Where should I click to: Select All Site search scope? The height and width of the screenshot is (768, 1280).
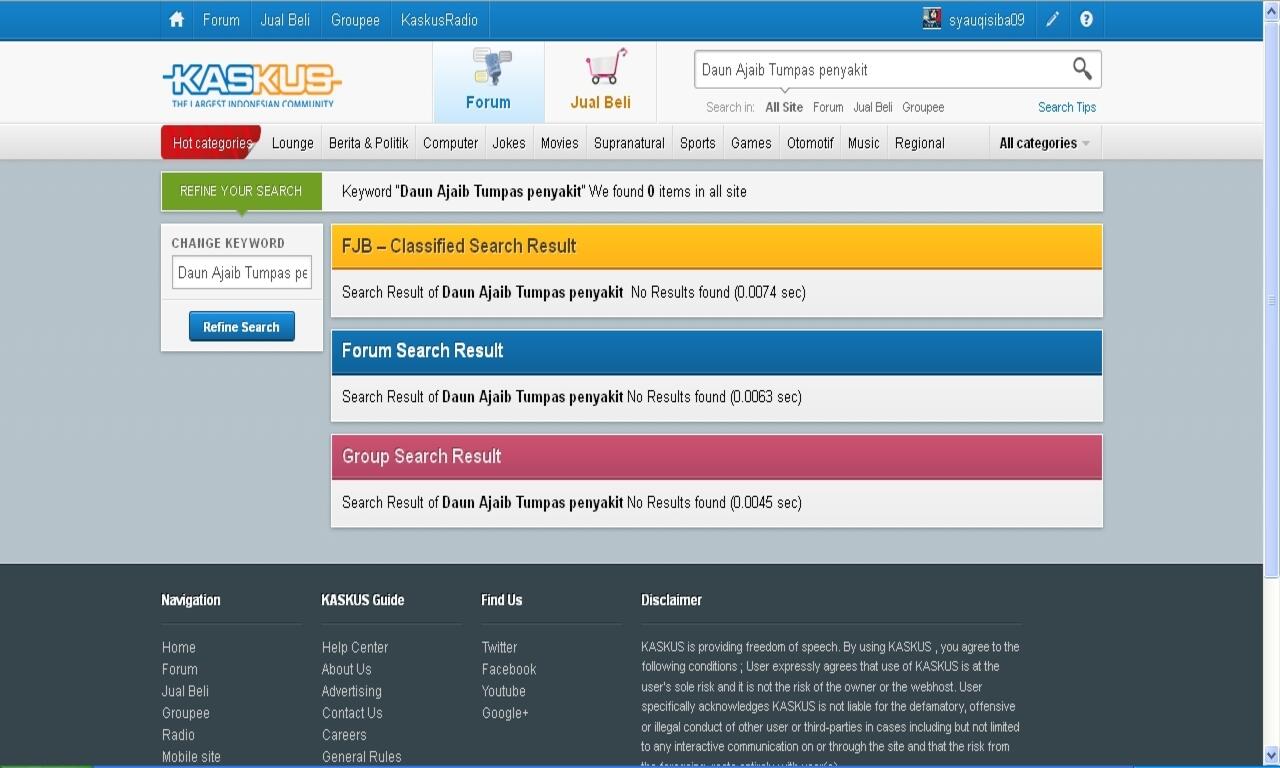click(x=784, y=107)
